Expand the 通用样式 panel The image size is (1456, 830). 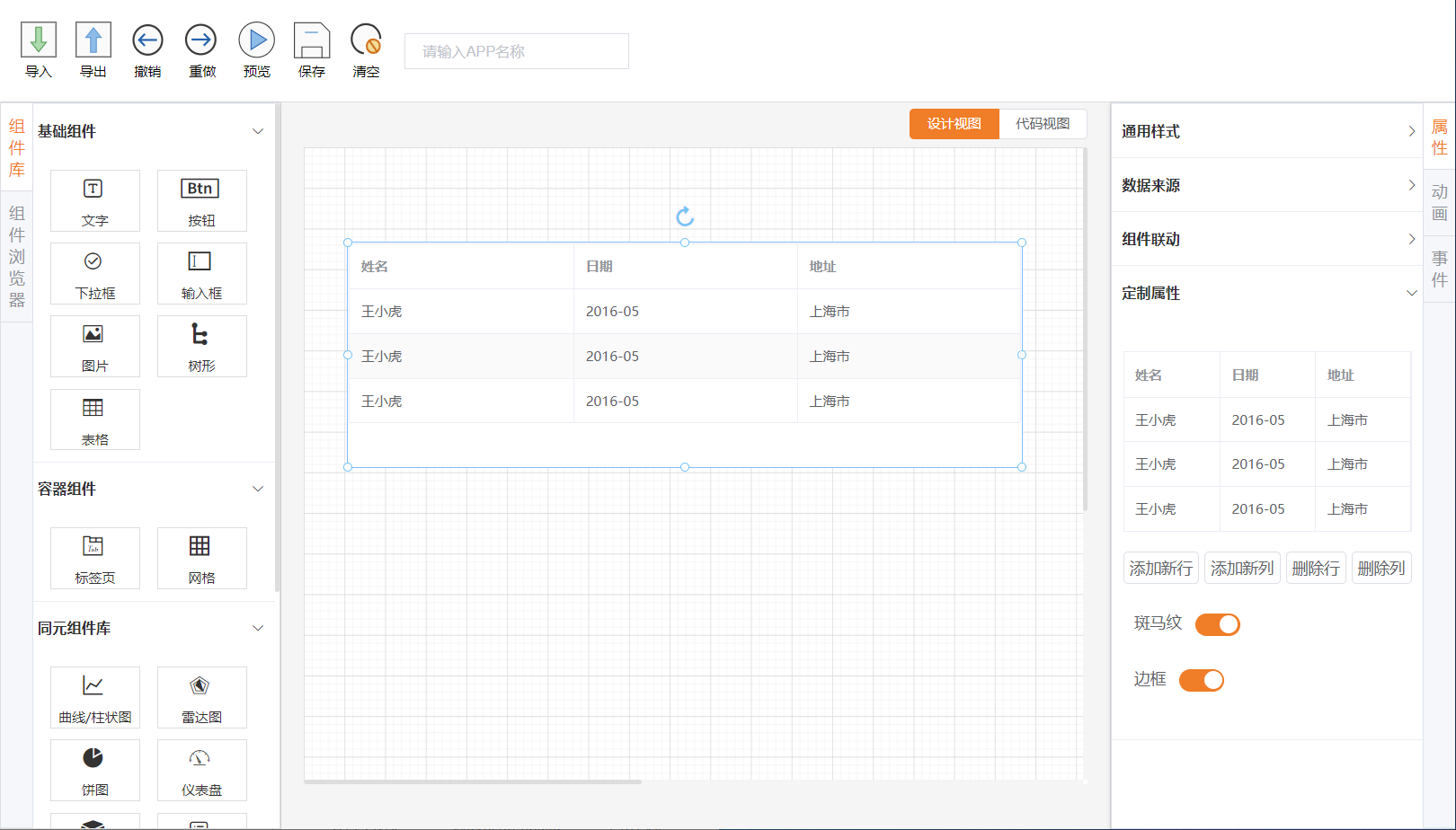tap(1267, 131)
